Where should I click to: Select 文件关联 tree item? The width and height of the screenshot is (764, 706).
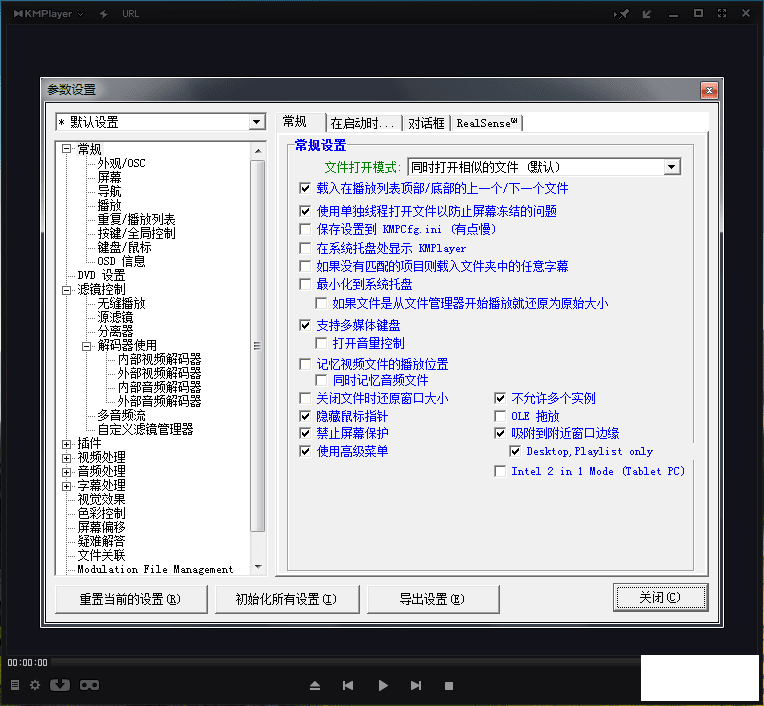(101, 555)
